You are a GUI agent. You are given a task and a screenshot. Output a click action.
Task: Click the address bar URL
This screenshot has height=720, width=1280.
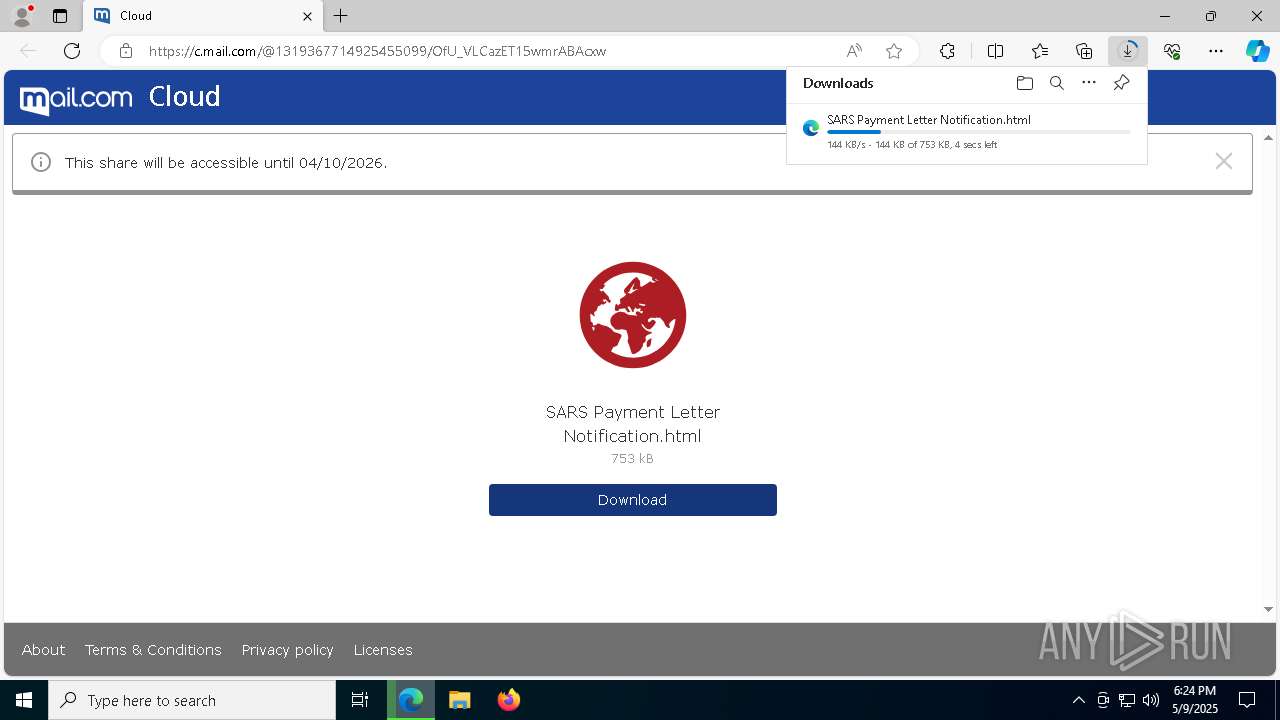coord(377,51)
